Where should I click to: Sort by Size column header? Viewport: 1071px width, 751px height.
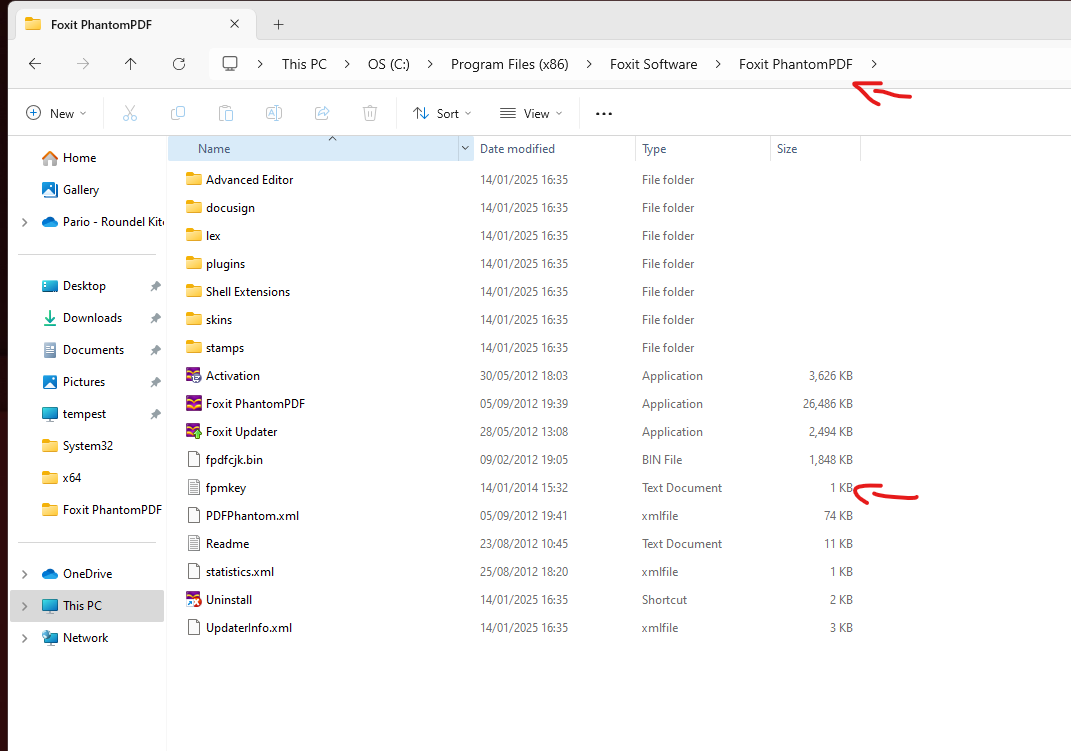(816, 148)
